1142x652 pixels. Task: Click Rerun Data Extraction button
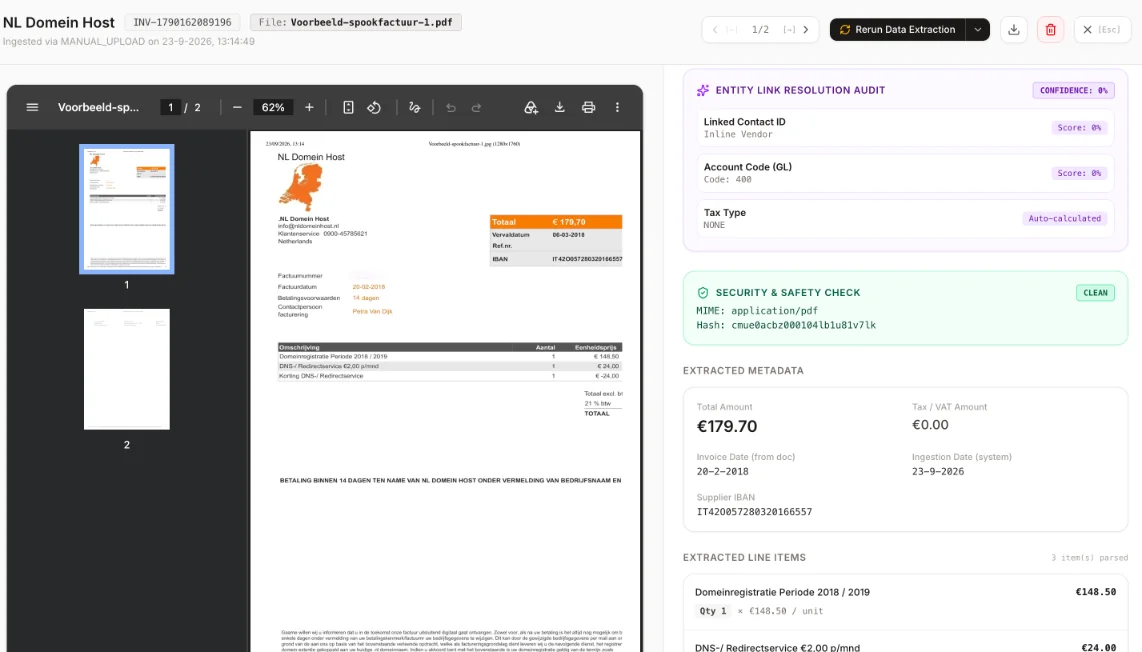tap(897, 30)
